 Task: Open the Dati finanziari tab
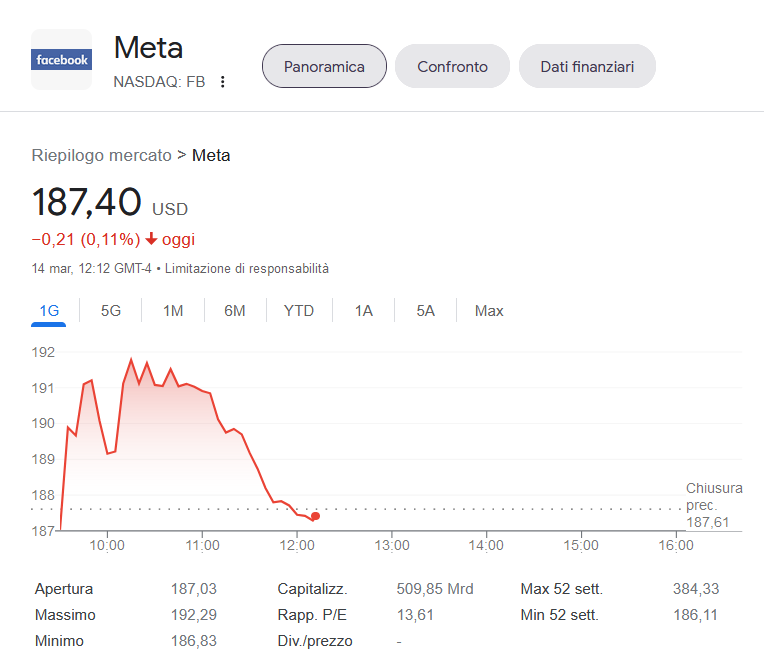pyautogui.click(x=587, y=66)
